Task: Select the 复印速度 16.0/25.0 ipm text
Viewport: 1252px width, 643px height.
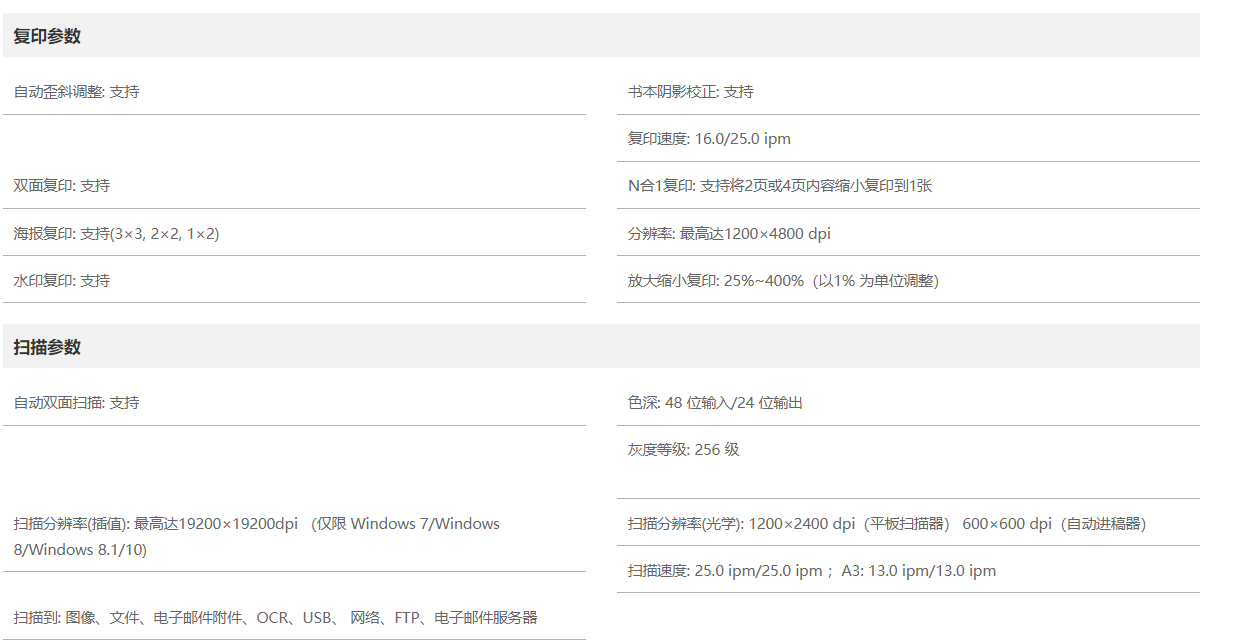Action: tap(709, 139)
